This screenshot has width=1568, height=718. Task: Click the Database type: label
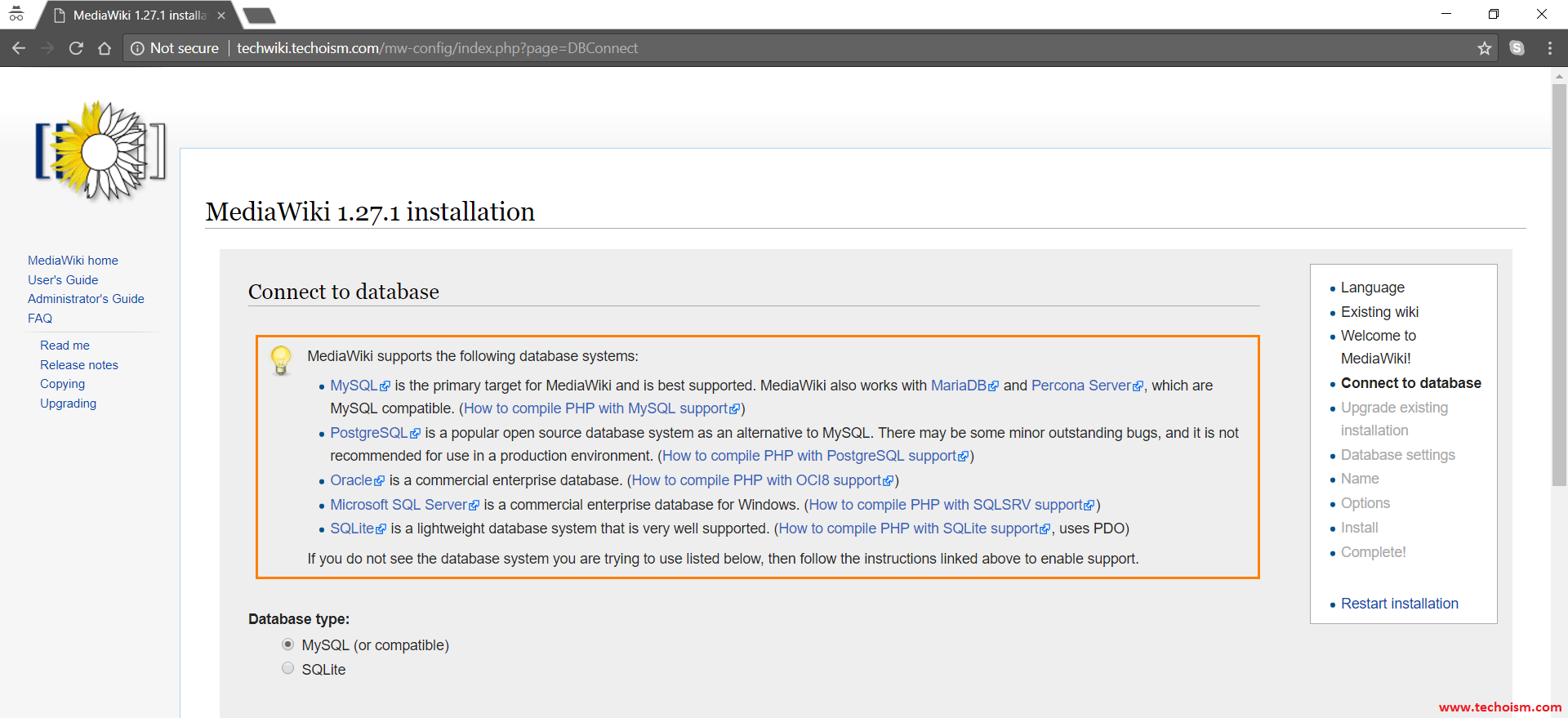299,618
